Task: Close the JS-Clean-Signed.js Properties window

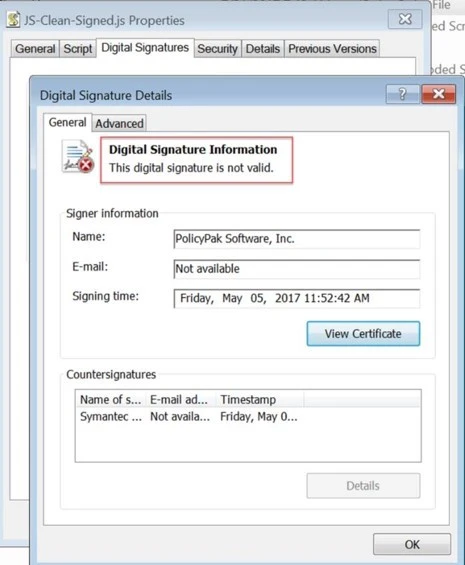Action: tap(405, 19)
